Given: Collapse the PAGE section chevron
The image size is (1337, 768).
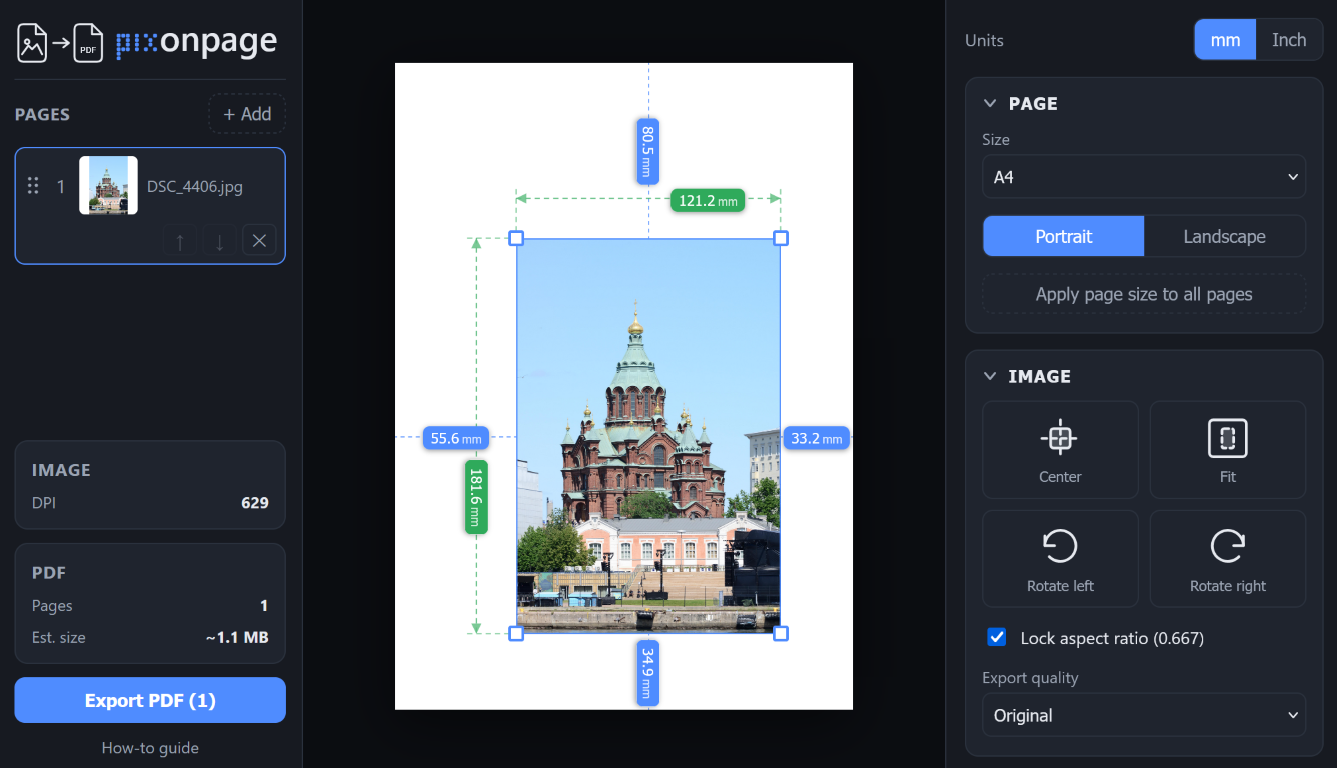Looking at the screenshot, I should click(990, 103).
